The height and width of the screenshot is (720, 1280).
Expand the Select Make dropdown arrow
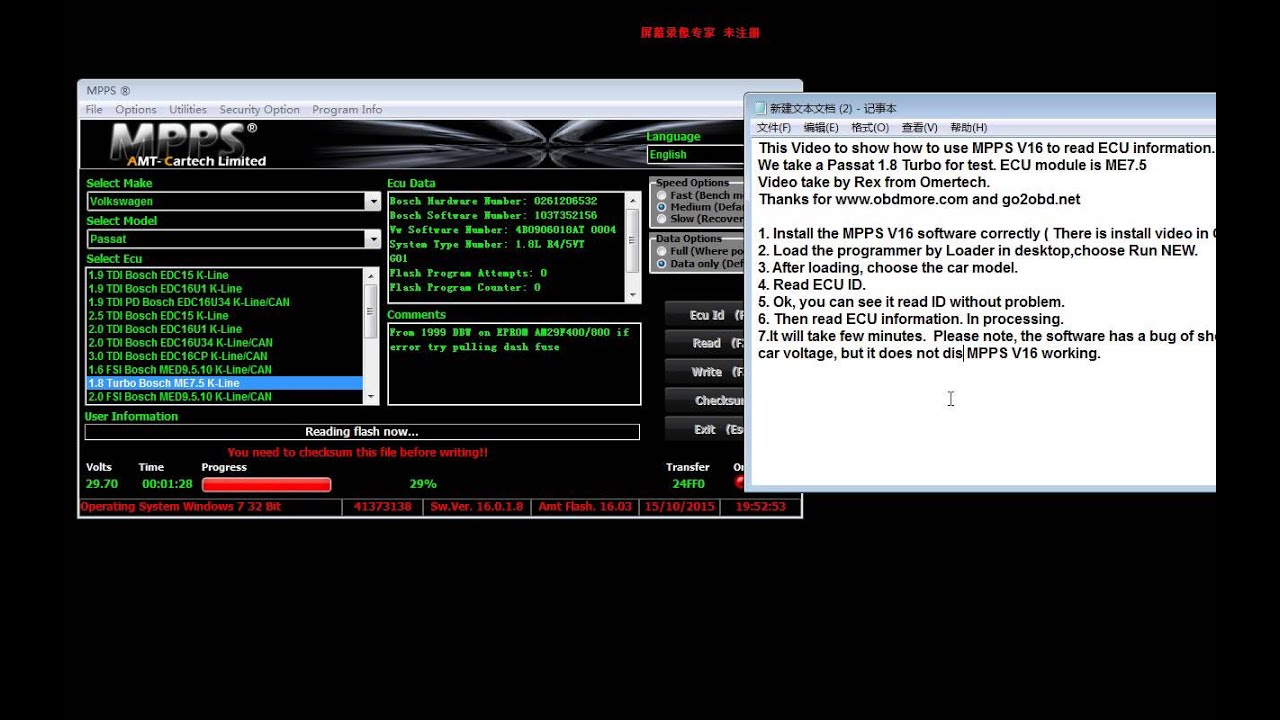(372, 201)
